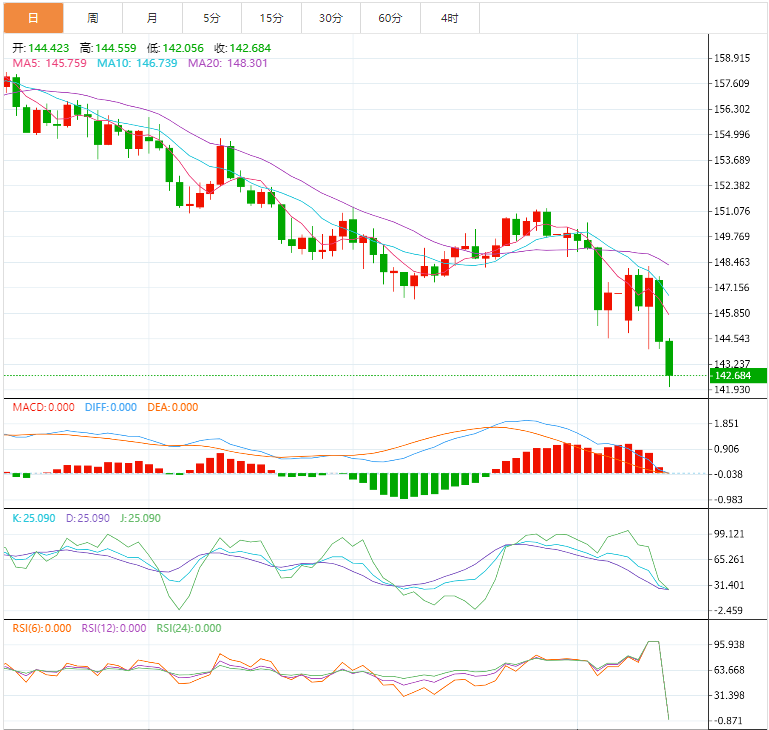
Task: Click the RSI(6): 0.000 label
Action: [x=42, y=628]
